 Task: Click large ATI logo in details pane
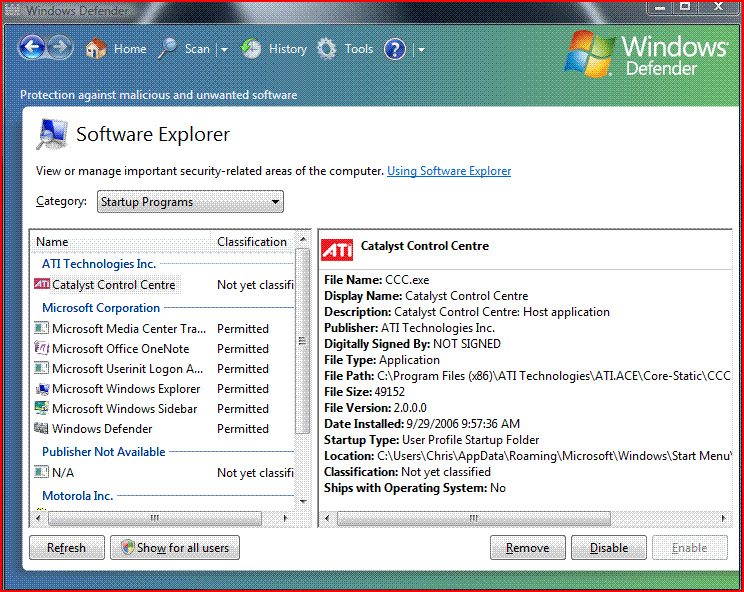[337, 250]
